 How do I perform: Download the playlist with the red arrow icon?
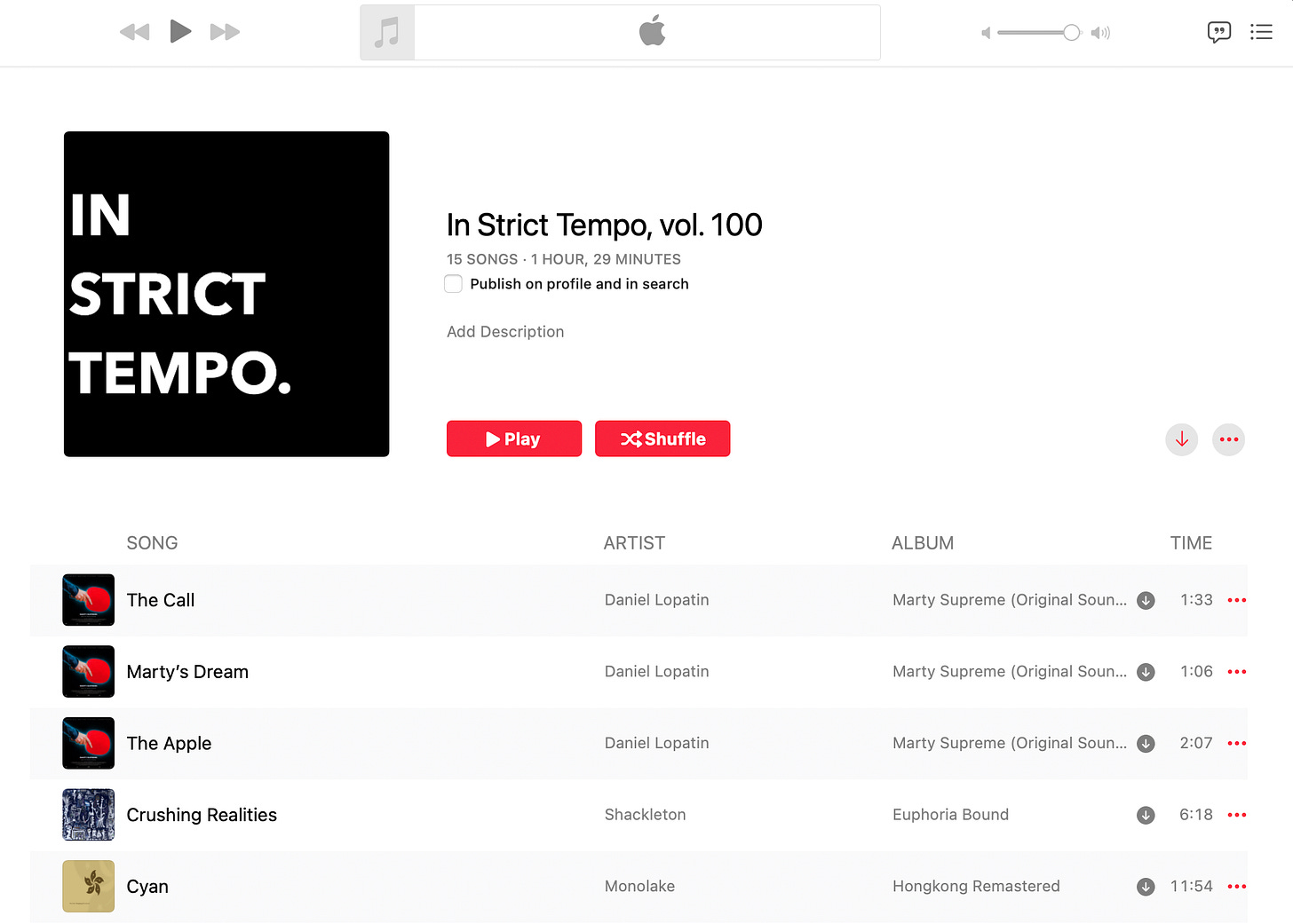tap(1182, 439)
